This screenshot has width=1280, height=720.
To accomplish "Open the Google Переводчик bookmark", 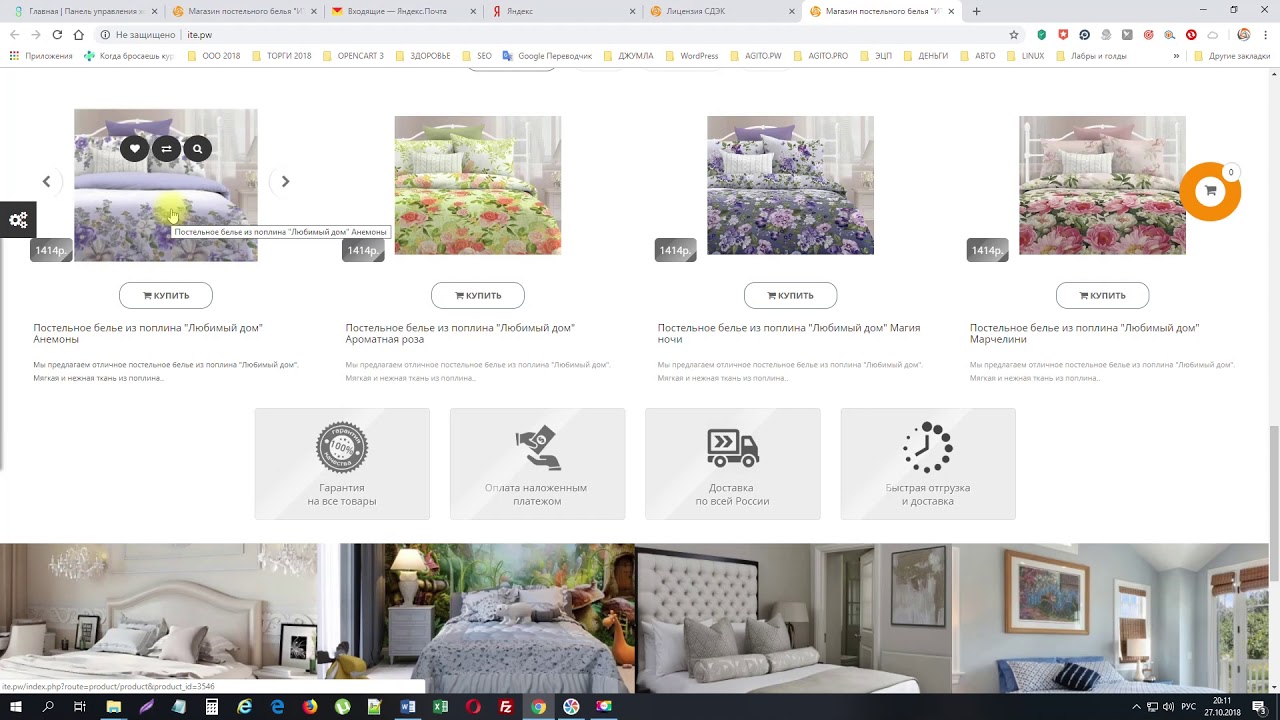I will 547,56.
